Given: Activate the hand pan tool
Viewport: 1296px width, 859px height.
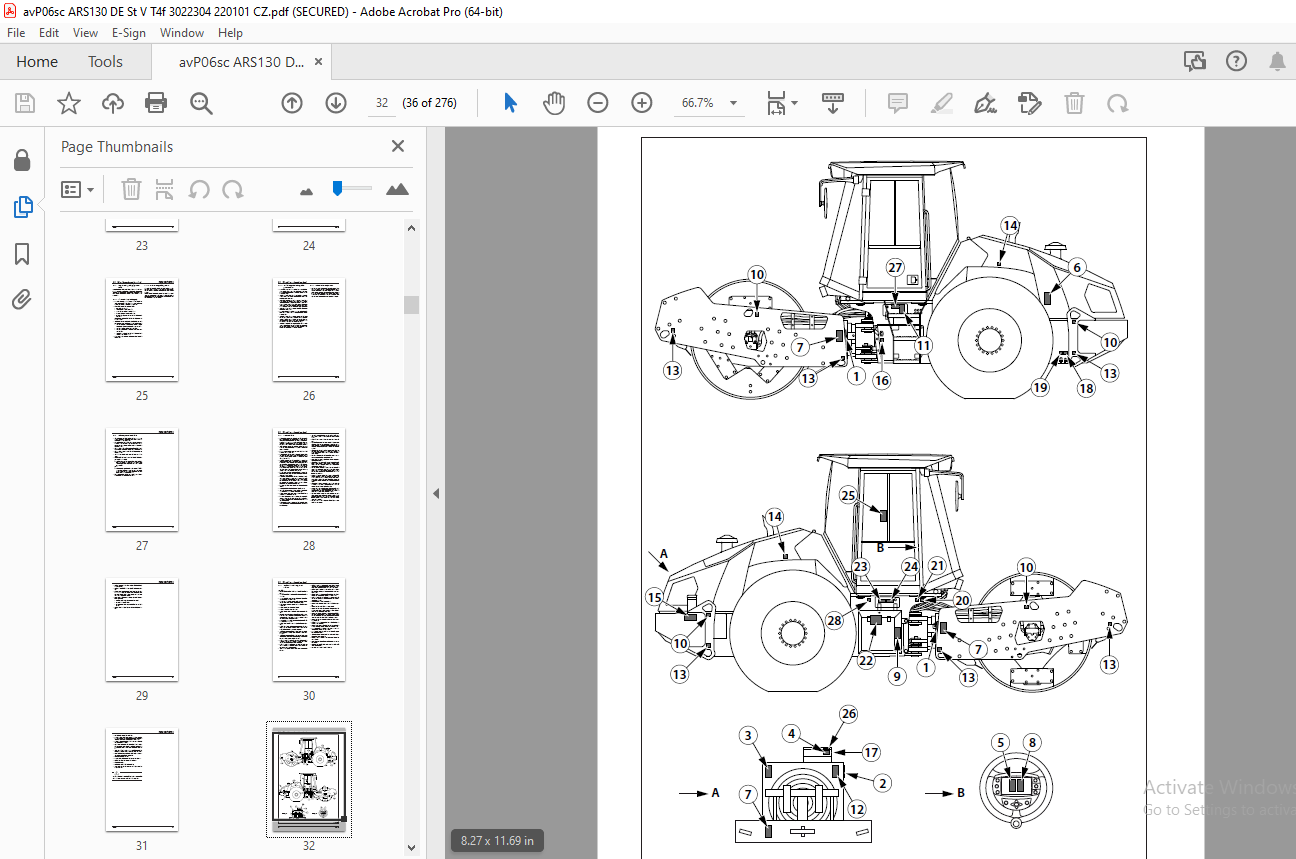Looking at the screenshot, I should (554, 103).
